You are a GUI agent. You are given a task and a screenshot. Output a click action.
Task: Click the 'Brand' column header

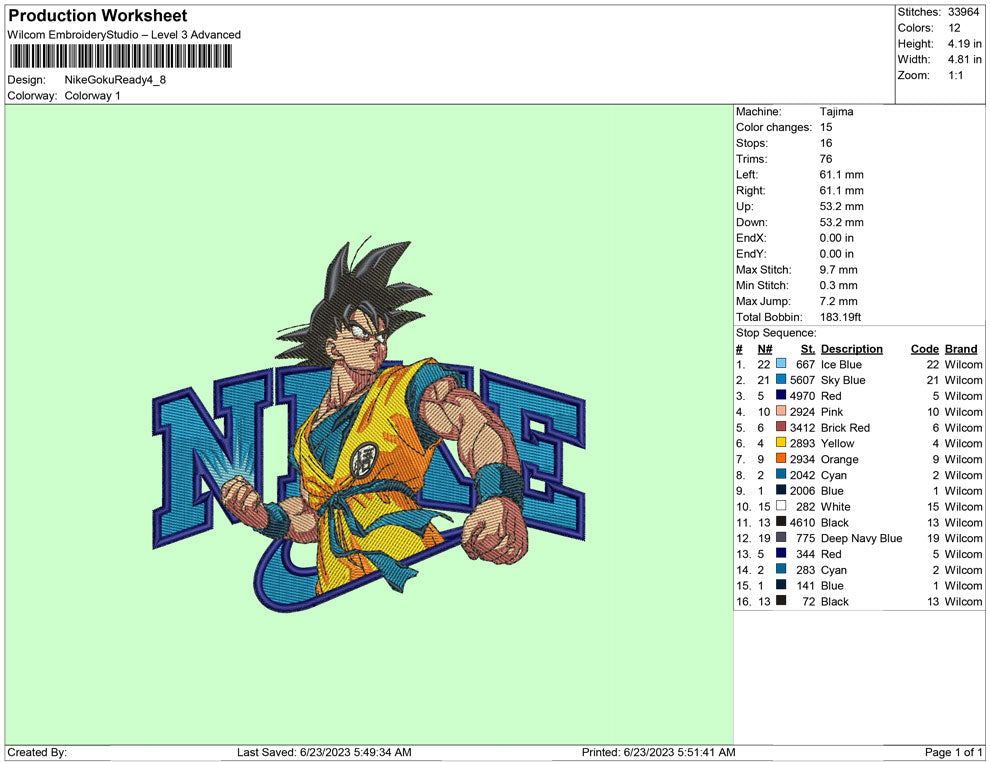click(961, 348)
